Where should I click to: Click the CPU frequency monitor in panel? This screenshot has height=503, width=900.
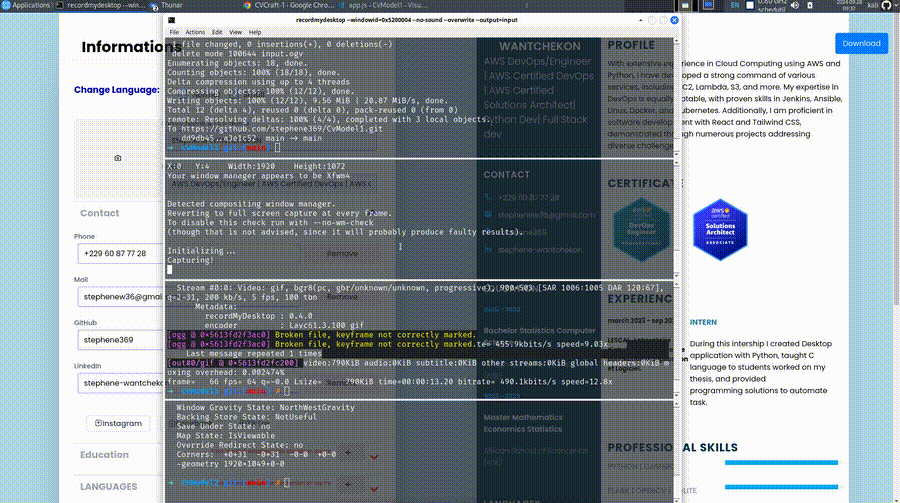(772, 5)
